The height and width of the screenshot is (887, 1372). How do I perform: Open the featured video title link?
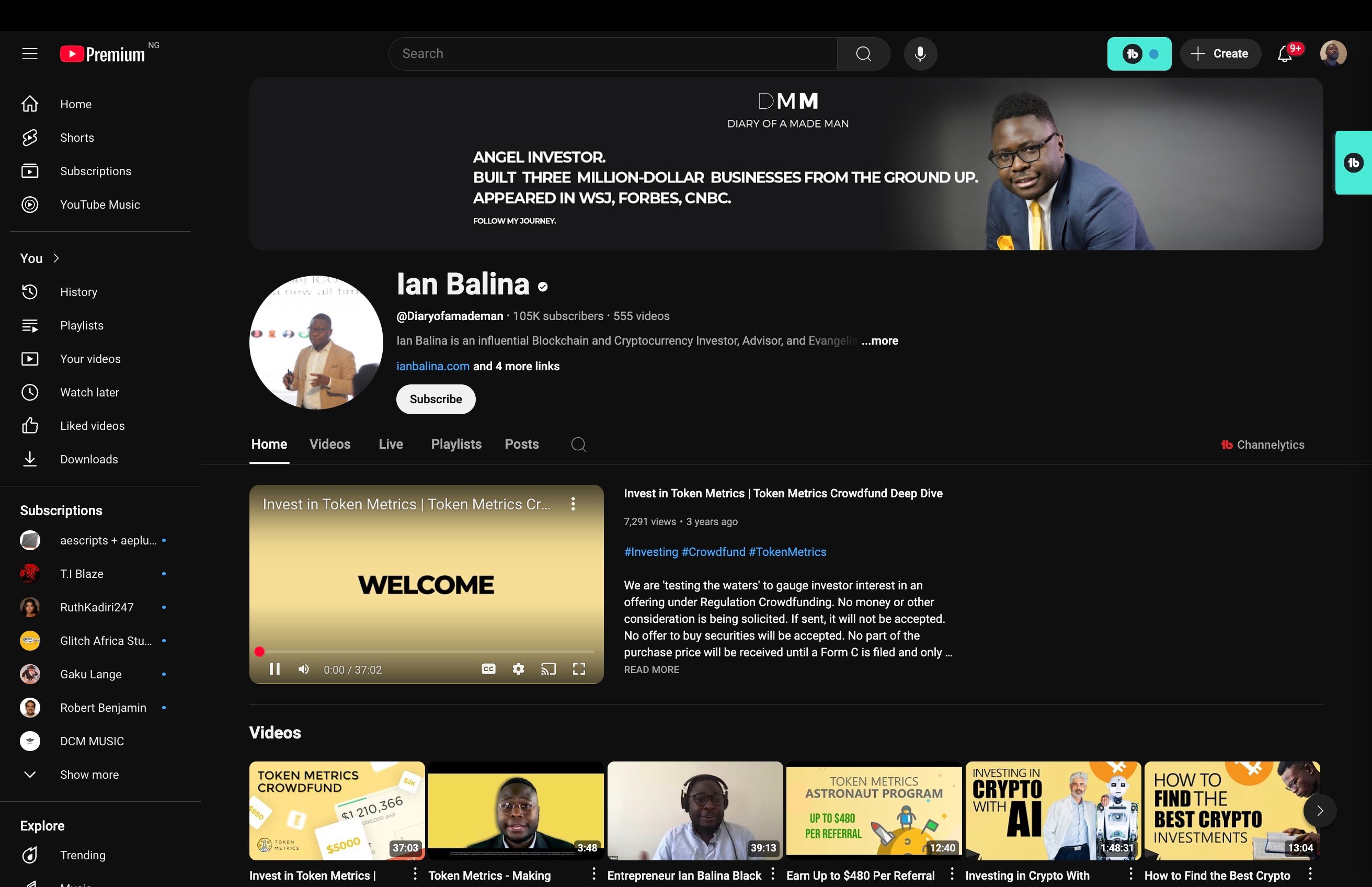pos(783,494)
